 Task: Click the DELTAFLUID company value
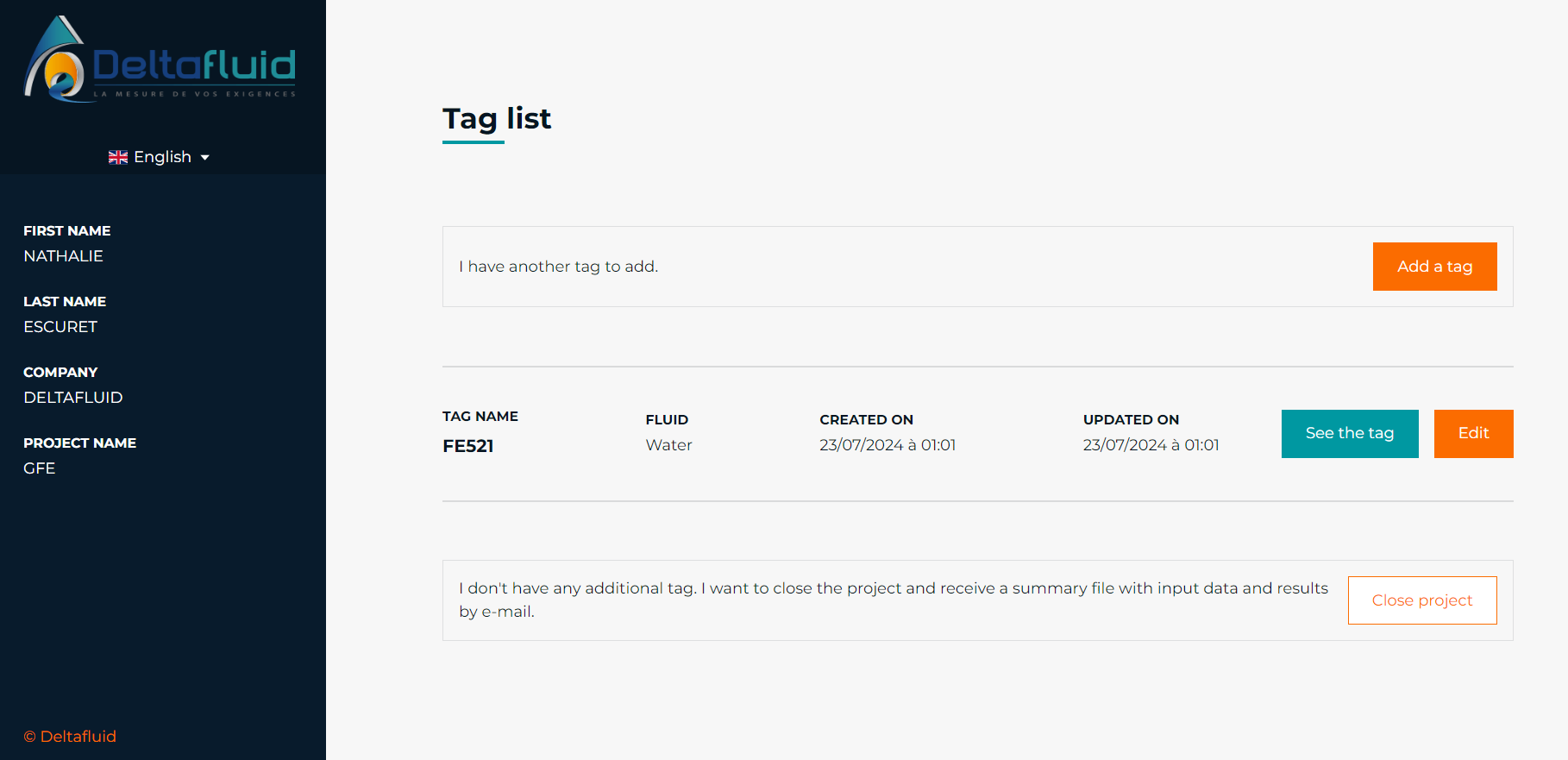[73, 398]
